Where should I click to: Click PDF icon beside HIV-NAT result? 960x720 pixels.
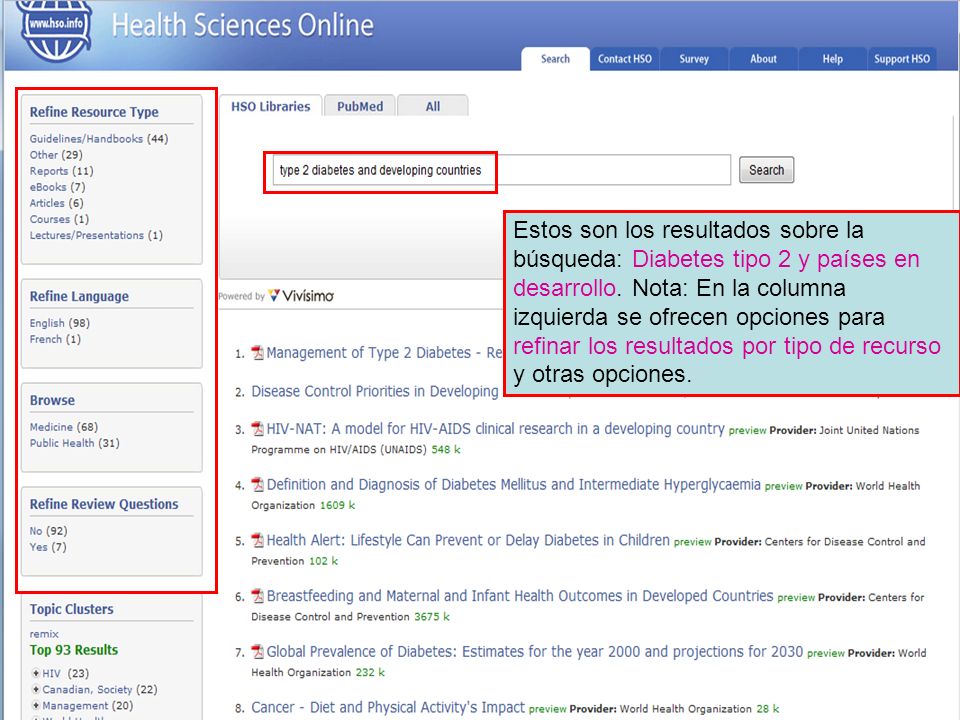tap(258, 429)
